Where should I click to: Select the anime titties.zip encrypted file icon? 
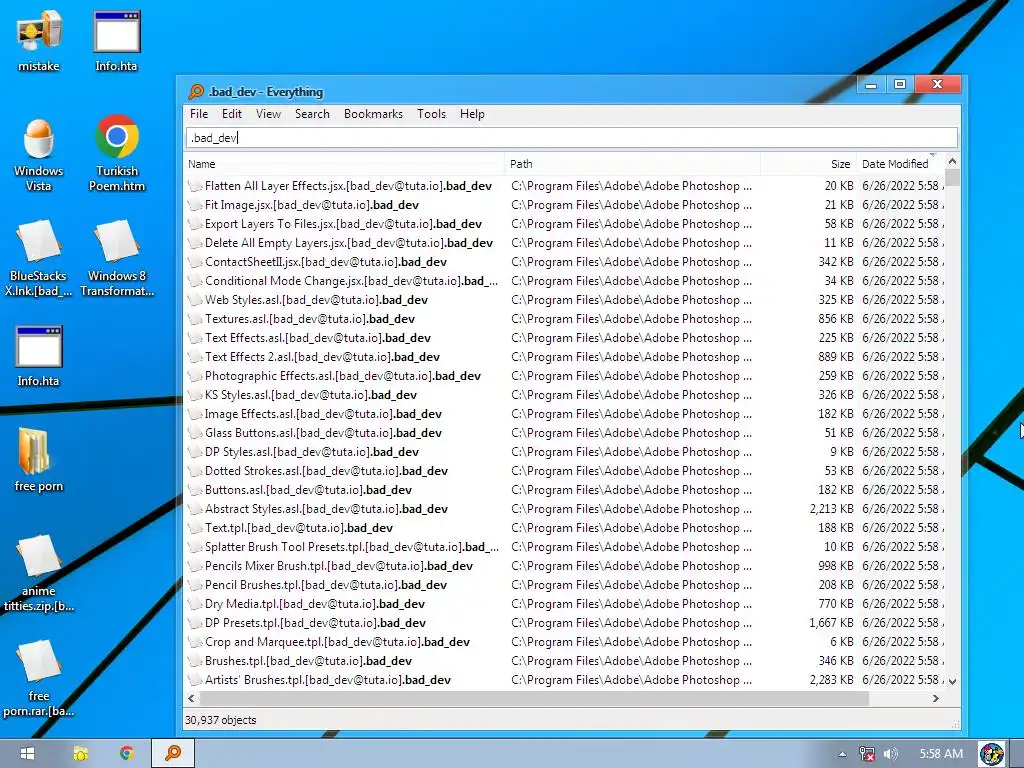[x=39, y=574]
